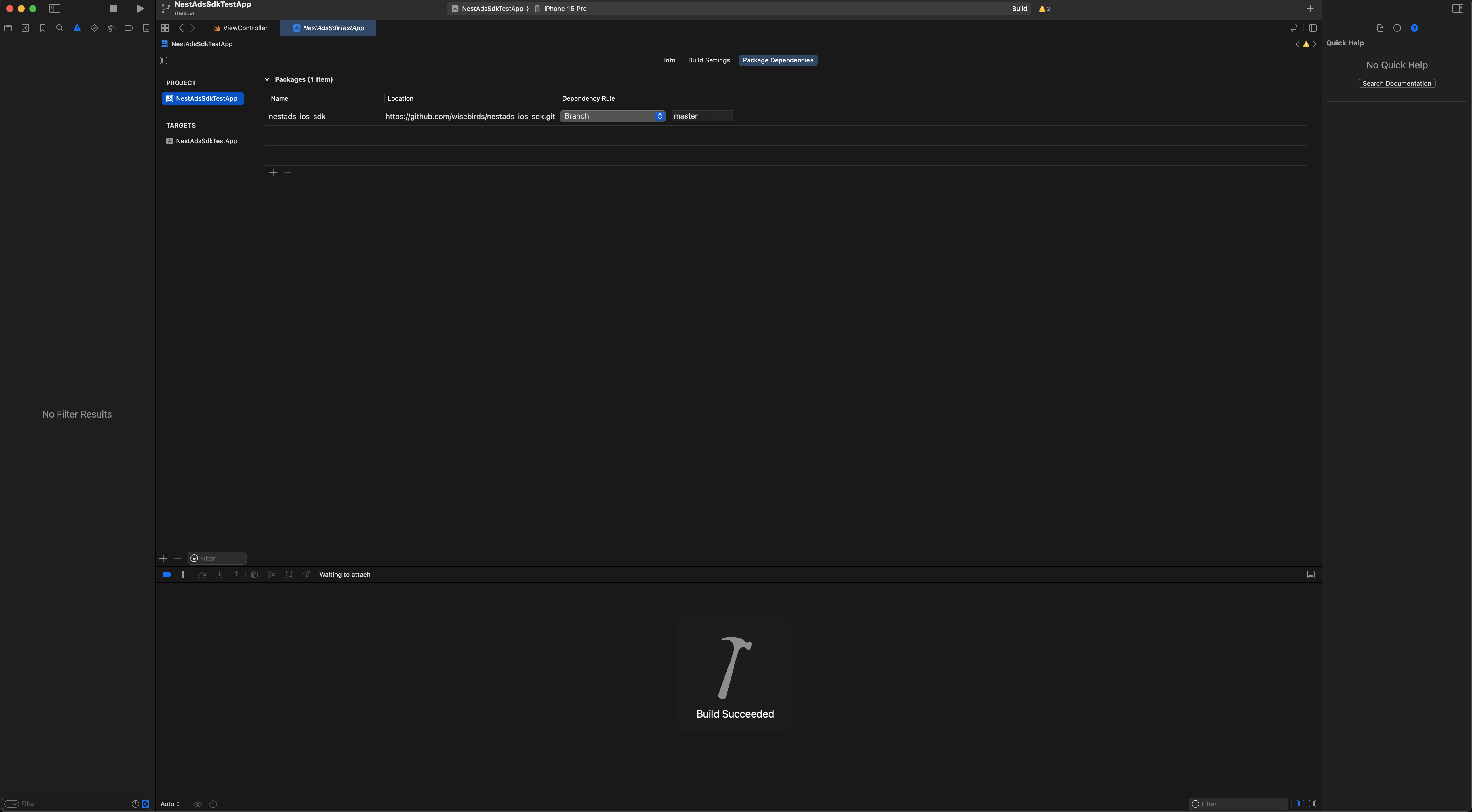The height and width of the screenshot is (812, 1472).
Task: Pause program execution in debug bar
Action: tap(184, 575)
